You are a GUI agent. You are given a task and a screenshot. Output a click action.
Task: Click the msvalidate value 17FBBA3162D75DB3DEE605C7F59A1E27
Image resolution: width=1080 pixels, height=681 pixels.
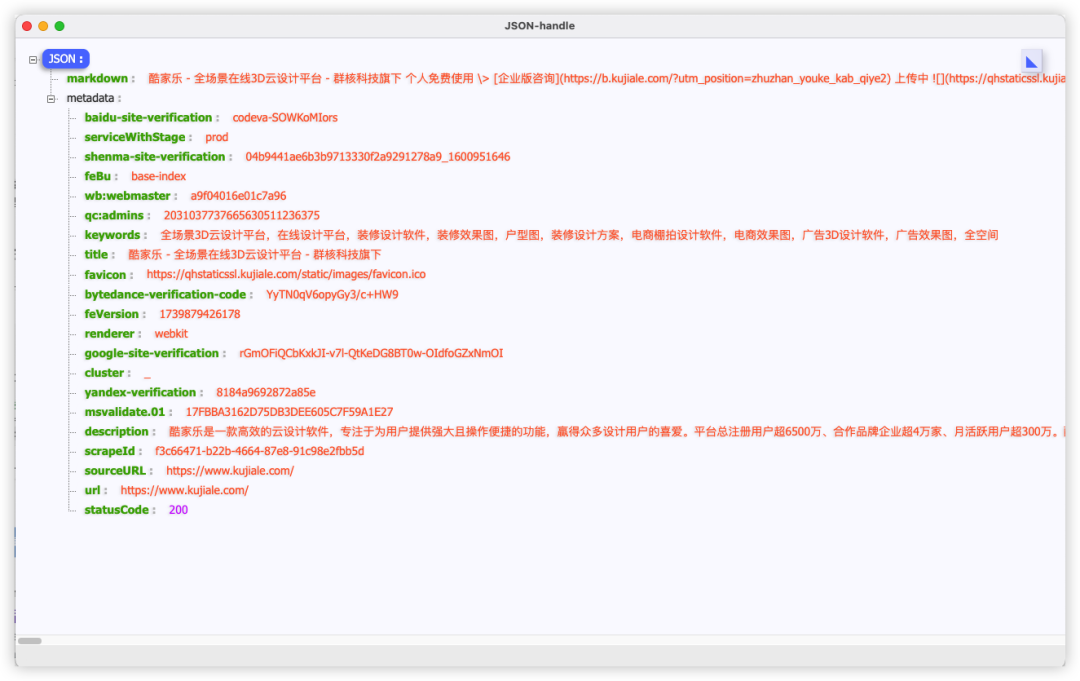click(x=289, y=412)
